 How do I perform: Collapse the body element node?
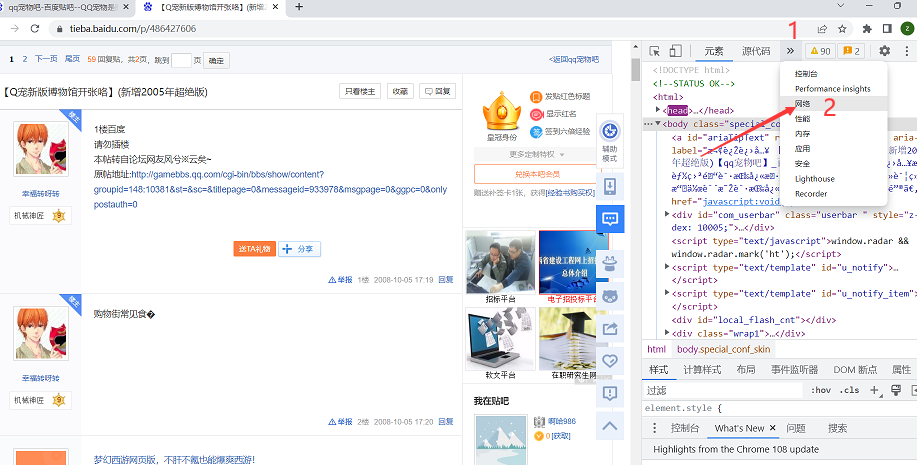[x=658, y=124]
